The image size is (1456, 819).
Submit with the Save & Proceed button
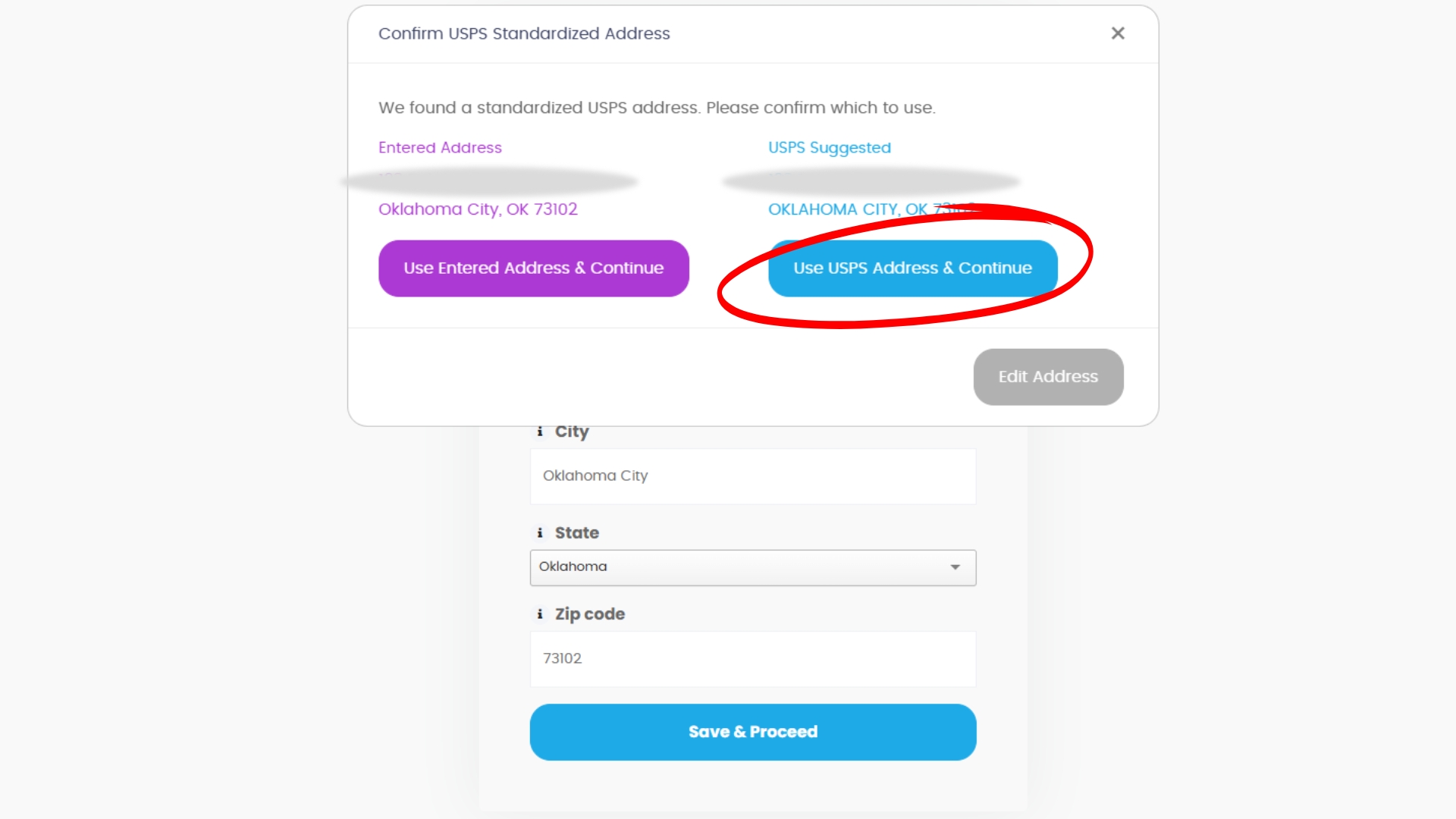click(752, 732)
